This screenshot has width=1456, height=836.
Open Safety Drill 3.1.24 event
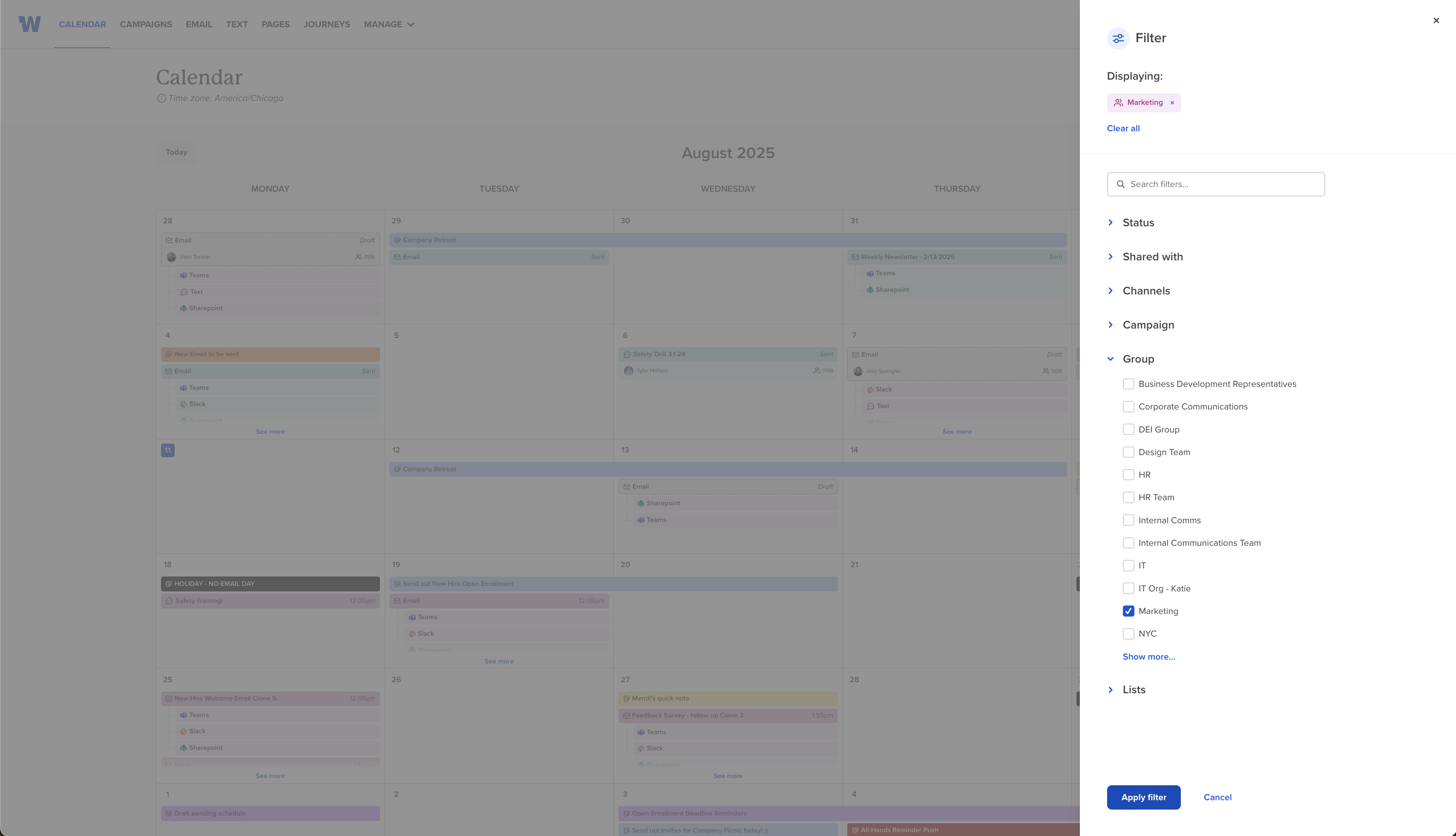pos(728,354)
